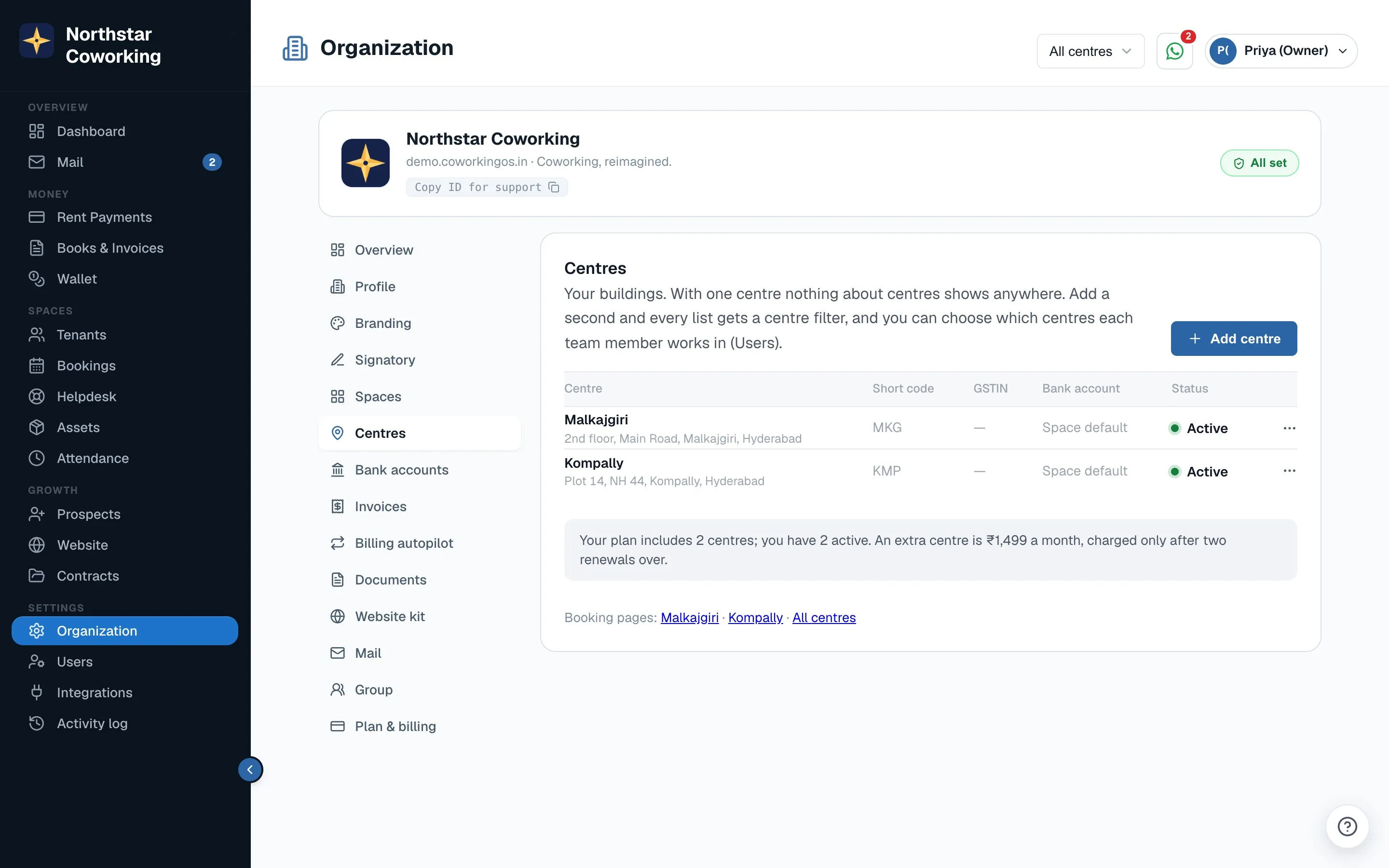1389x868 pixels.
Task: Open All centres booking page link
Action: 824,618
